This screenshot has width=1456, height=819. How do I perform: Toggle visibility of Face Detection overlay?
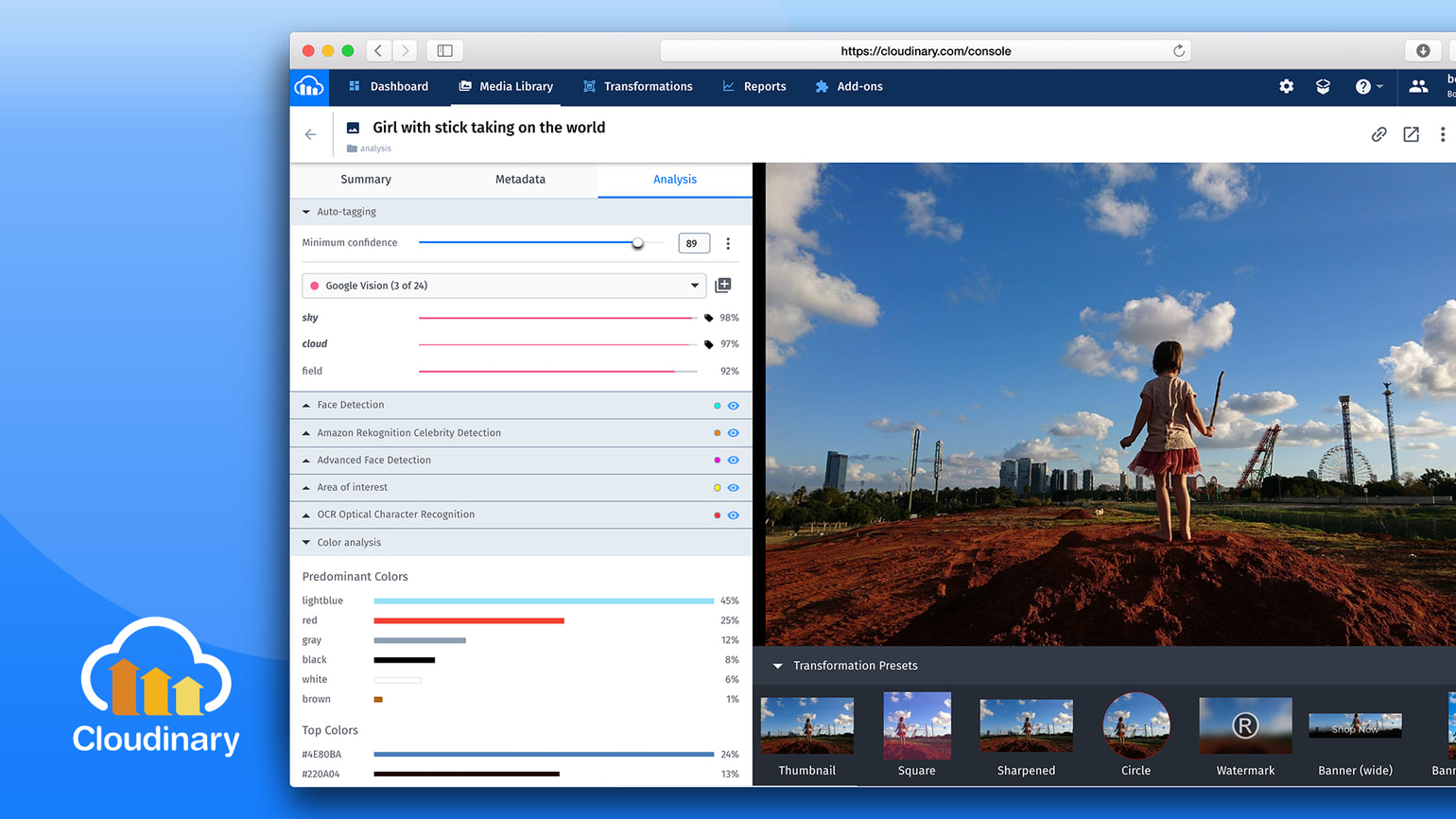coord(733,405)
